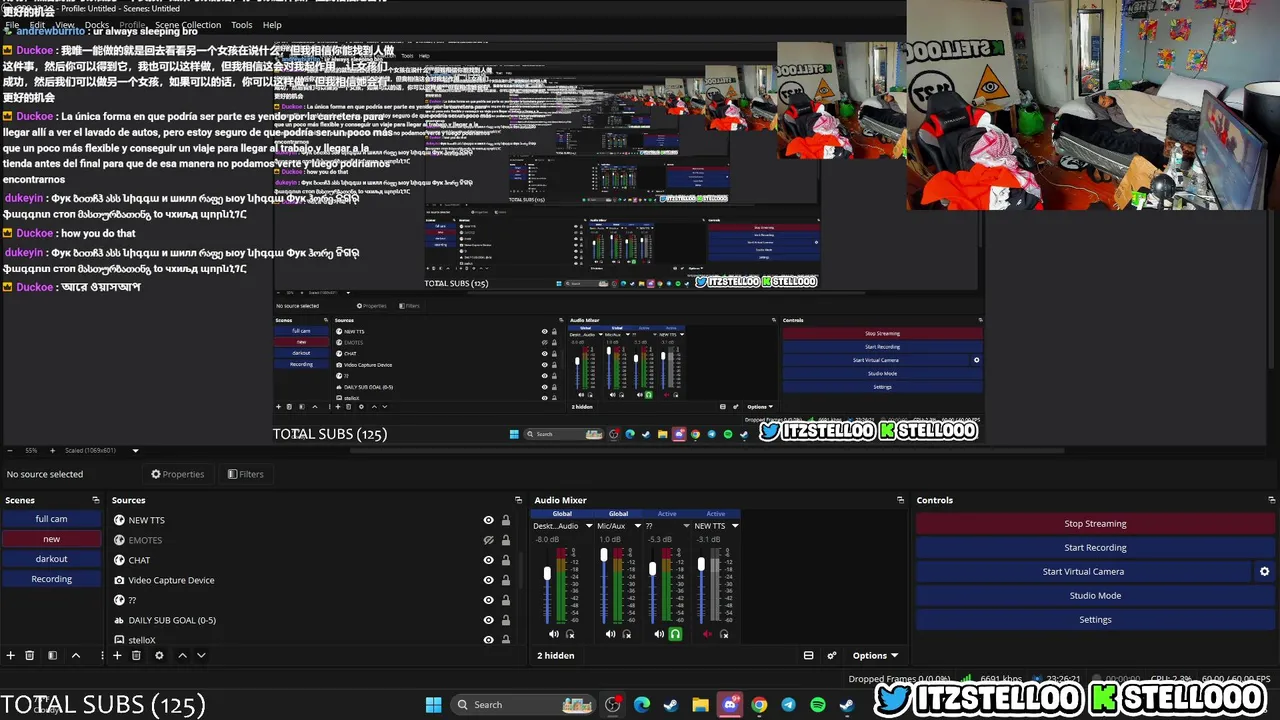1280x720 pixels.
Task: Open the Docks menu
Action: (97, 24)
